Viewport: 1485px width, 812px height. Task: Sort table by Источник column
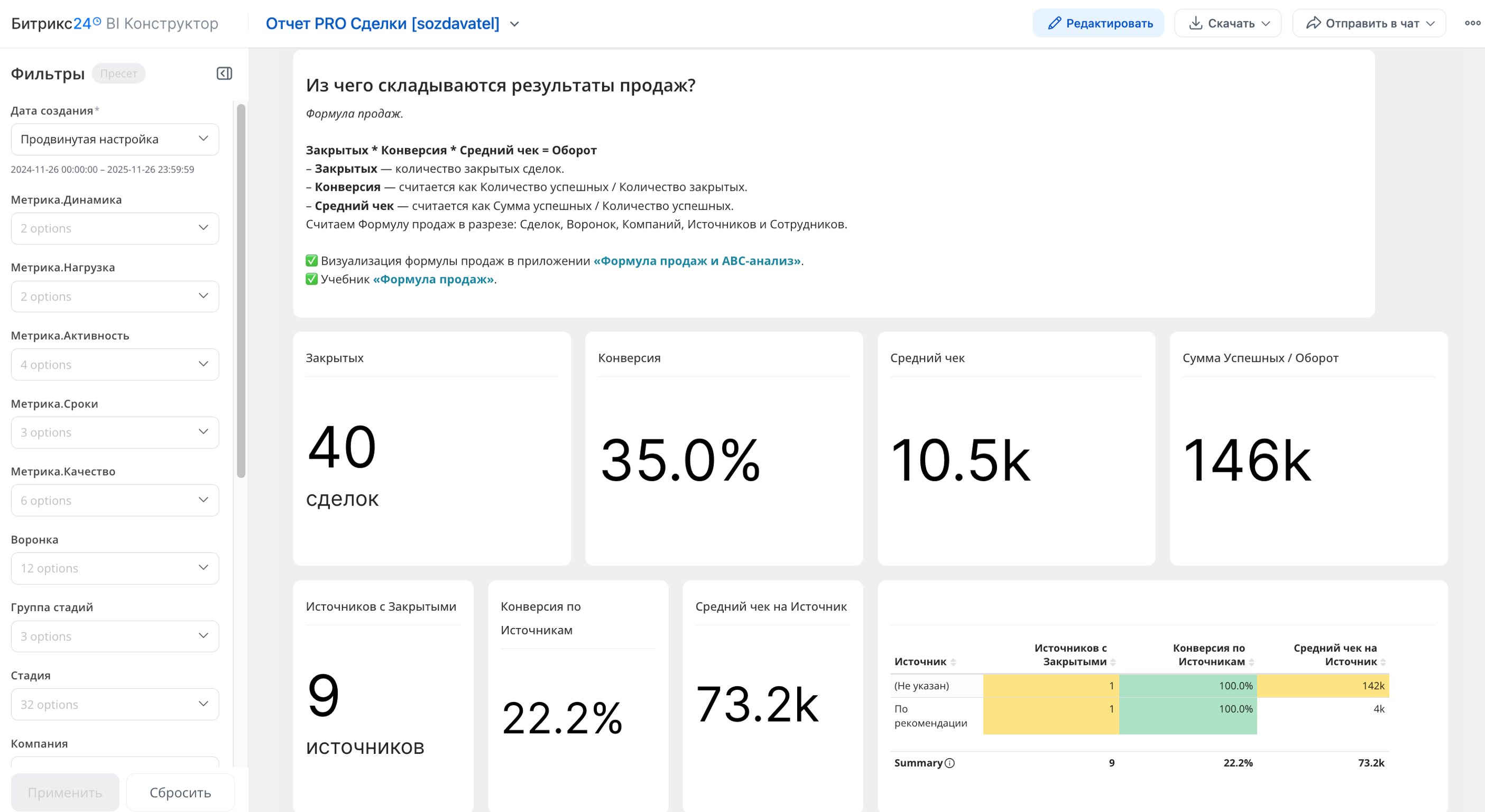point(954,662)
